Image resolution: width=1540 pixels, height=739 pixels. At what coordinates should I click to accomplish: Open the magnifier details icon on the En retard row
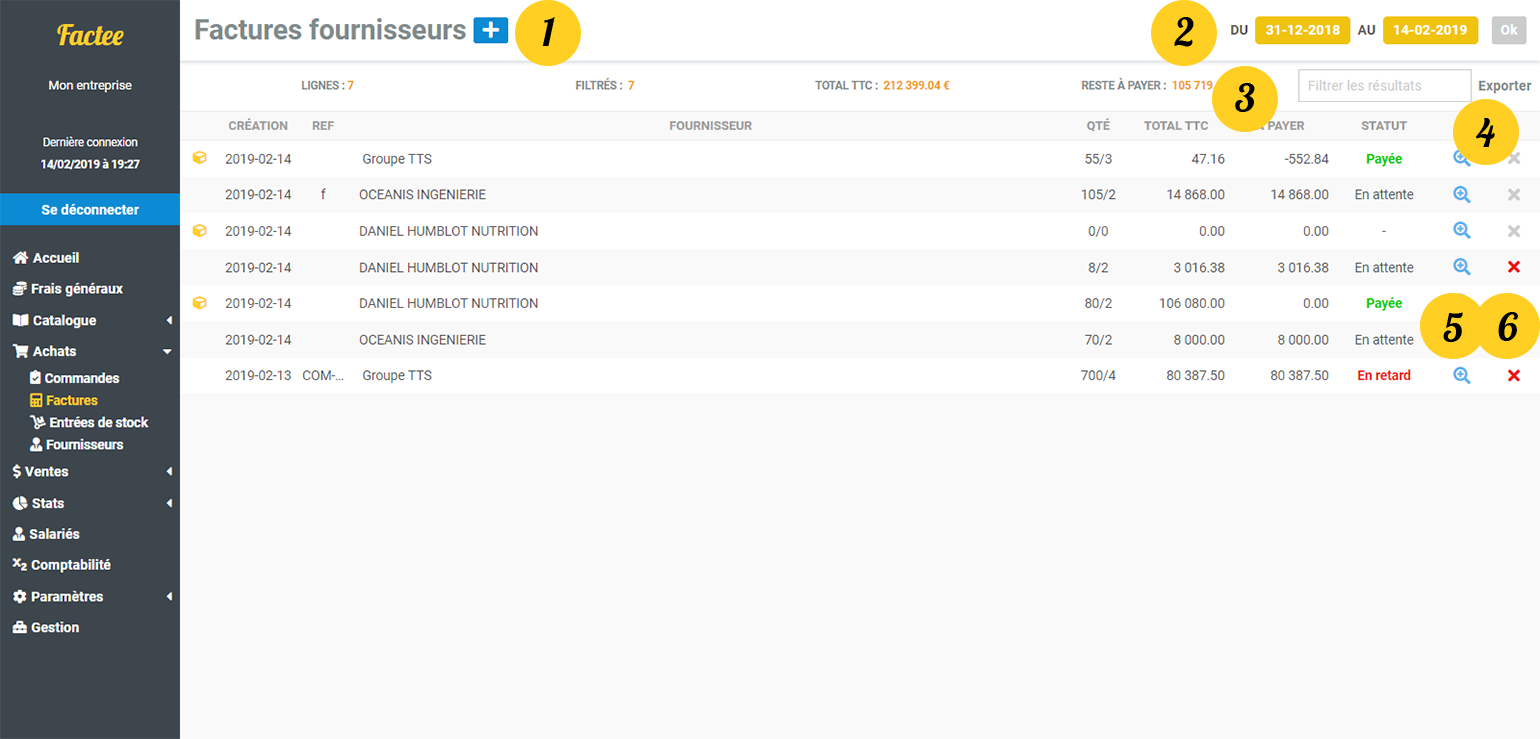pos(1462,375)
